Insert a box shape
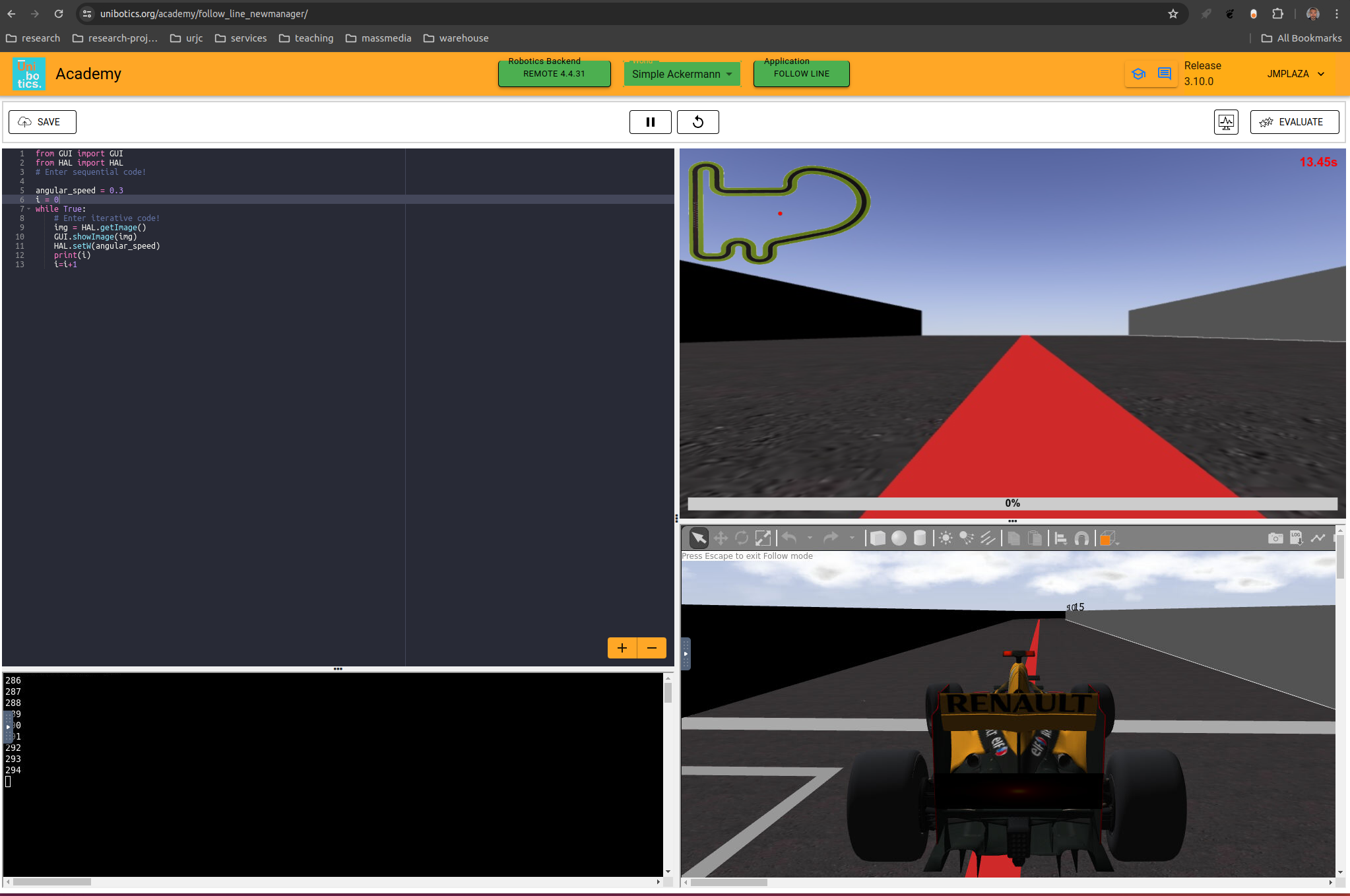Screen dimensions: 1350x896 [x=878, y=538]
